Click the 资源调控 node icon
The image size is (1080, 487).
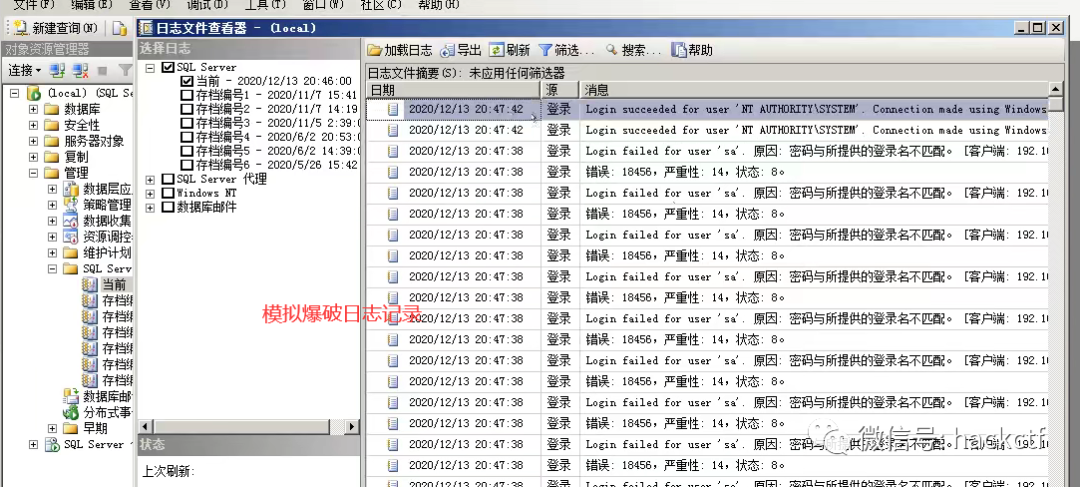71,236
